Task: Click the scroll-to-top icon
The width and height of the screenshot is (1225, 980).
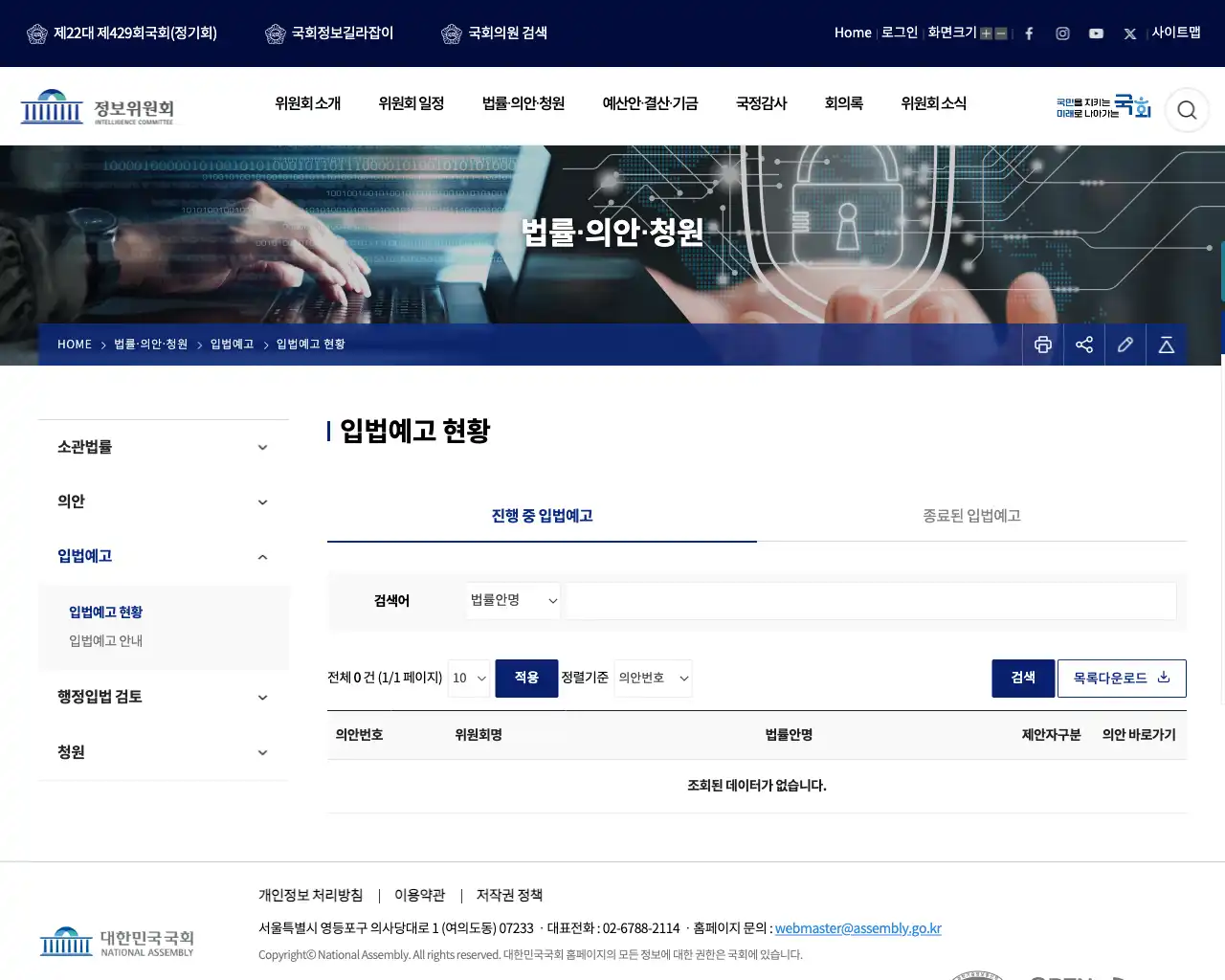Action: 1167,345
